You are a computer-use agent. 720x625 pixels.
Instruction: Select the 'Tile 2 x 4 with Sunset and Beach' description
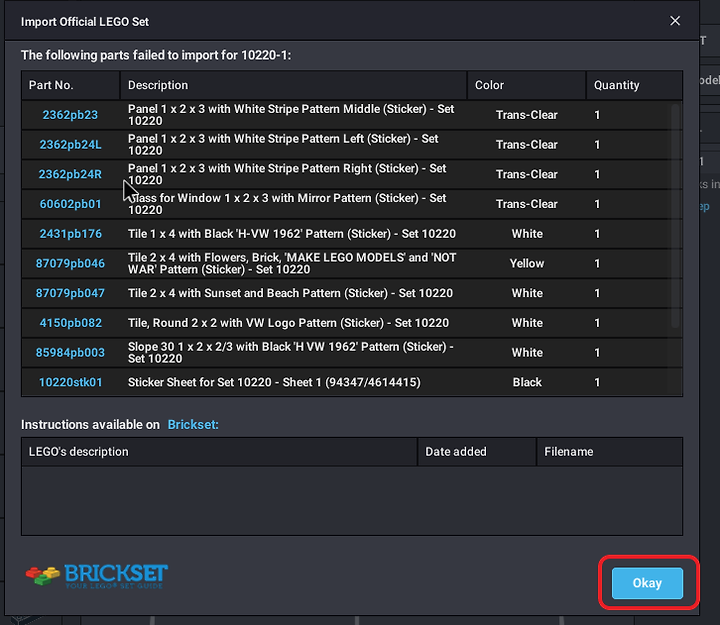point(290,293)
